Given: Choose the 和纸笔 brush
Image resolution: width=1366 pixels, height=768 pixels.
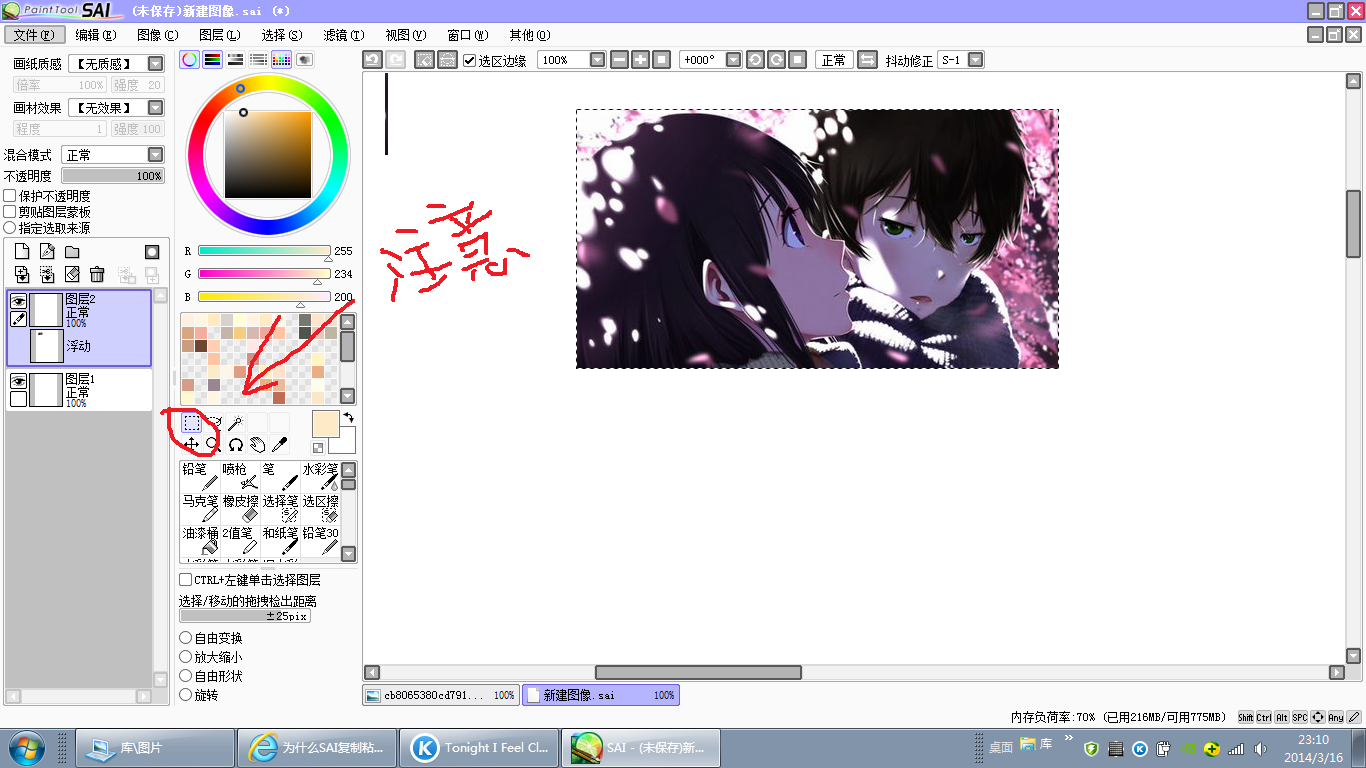Looking at the screenshot, I should 280,541.
